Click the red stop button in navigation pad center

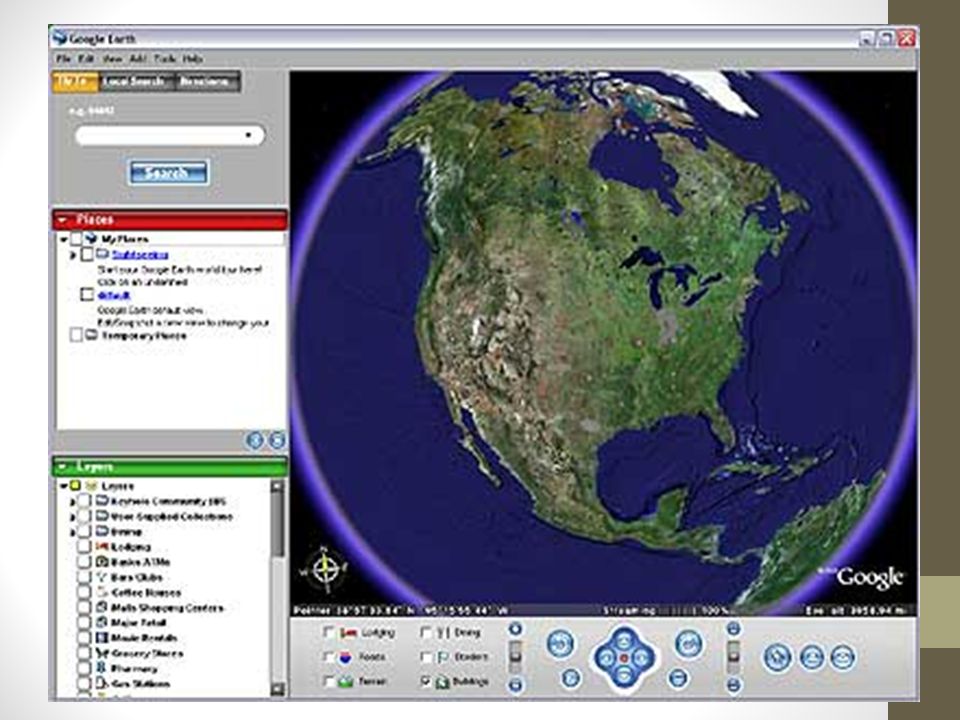[623, 658]
